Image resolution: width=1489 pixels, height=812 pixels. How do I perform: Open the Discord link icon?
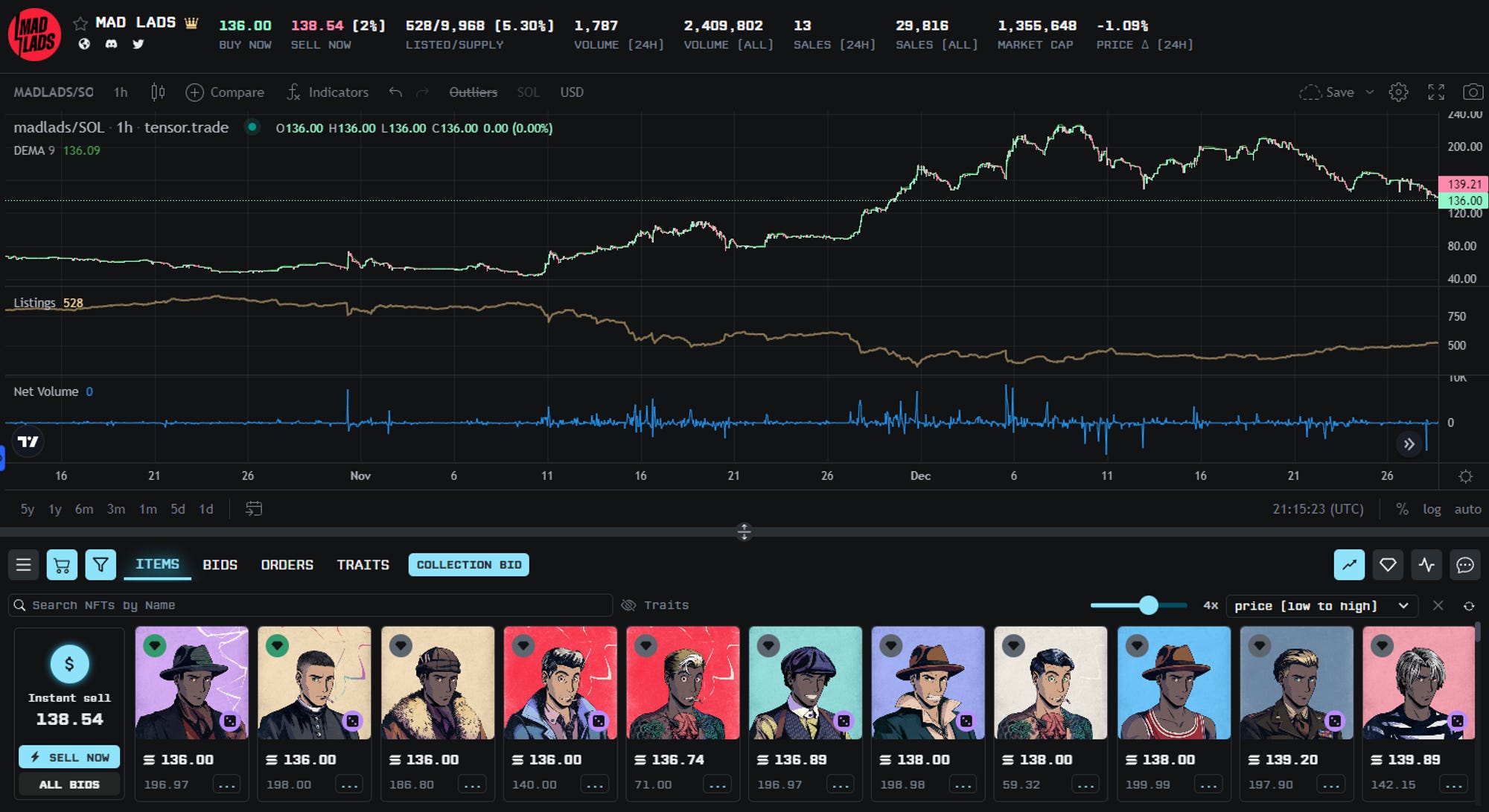click(111, 44)
